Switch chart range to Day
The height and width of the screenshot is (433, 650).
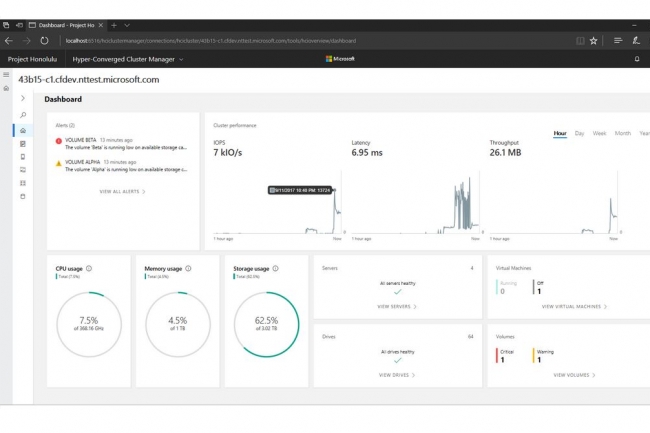[x=579, y=133]
